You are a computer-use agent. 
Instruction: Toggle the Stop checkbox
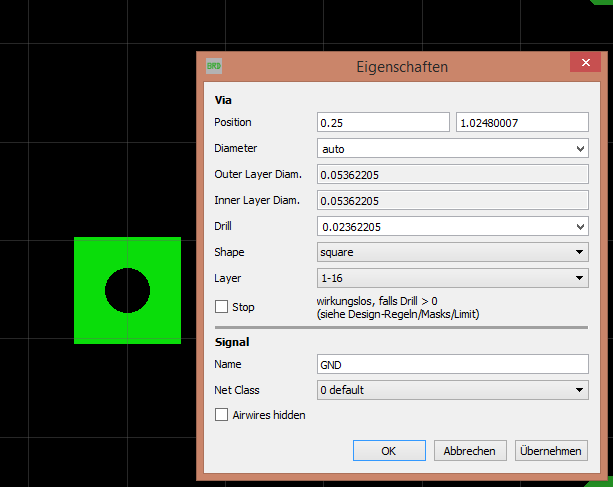tap(221, 307)
